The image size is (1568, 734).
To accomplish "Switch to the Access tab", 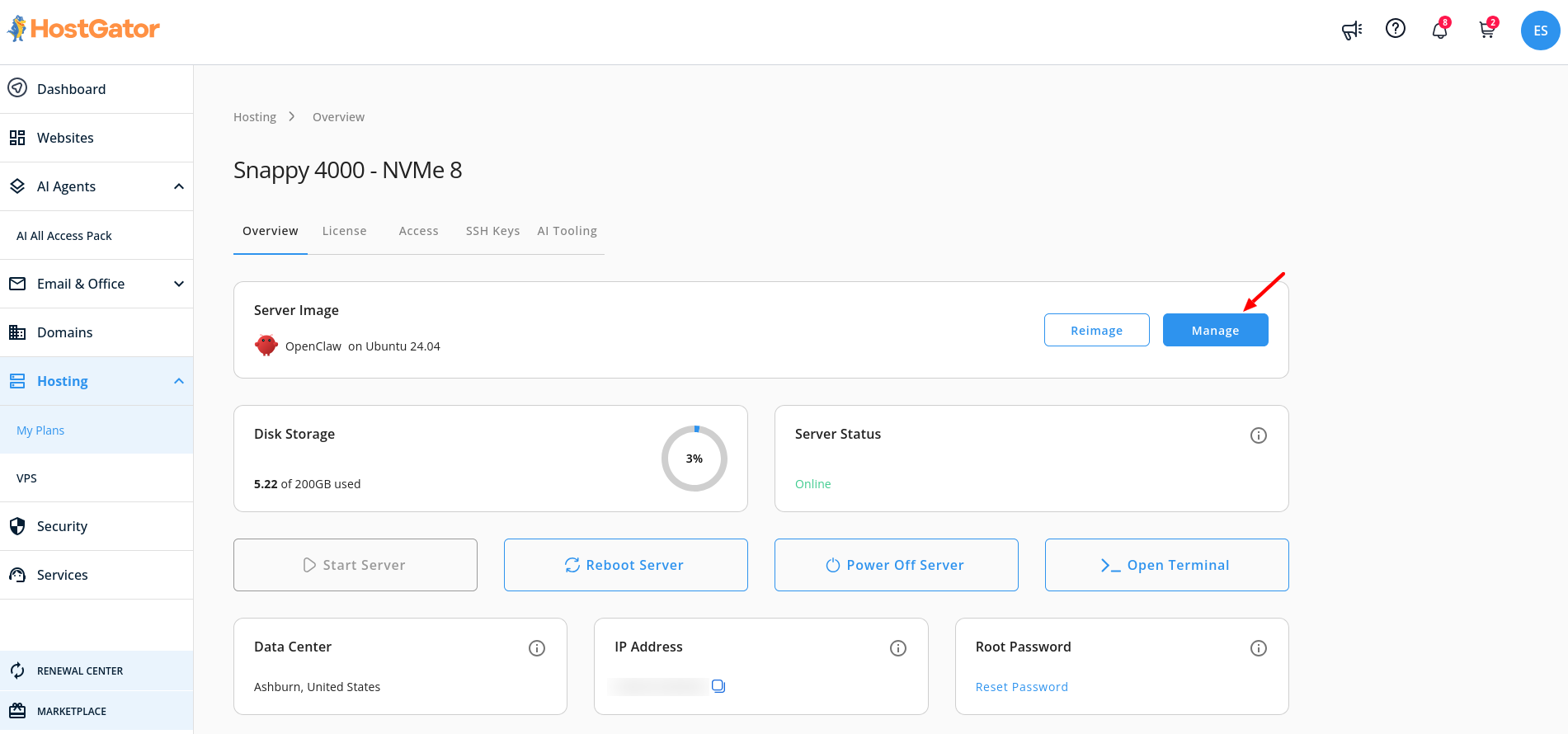I will click(x=419, y=231).
